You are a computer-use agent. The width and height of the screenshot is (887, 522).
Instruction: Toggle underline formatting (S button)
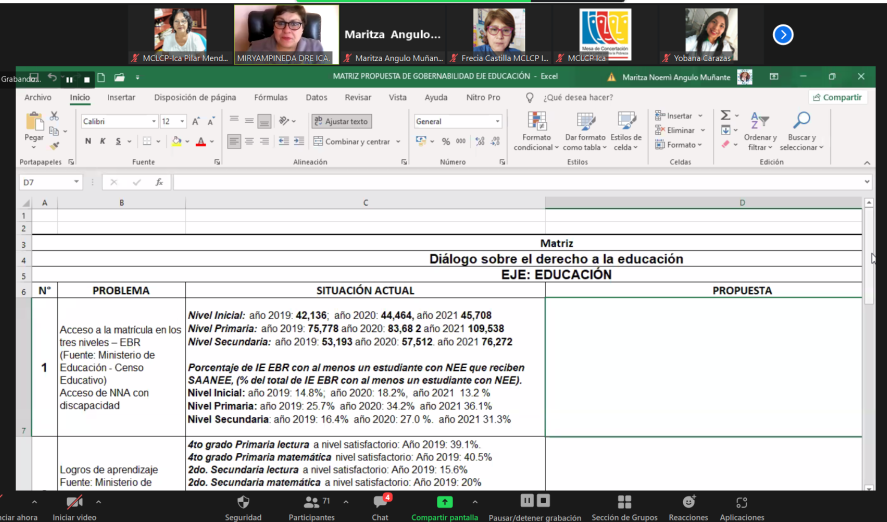(x=117, y=141)
